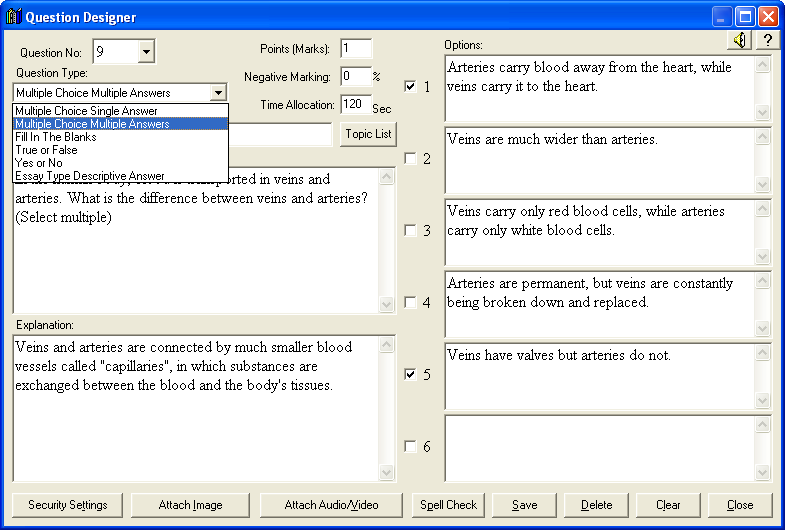The height and width of the screenshot is (530, 785).
Task: Click option 2 text box about wider veins
Action: (600, 160)
